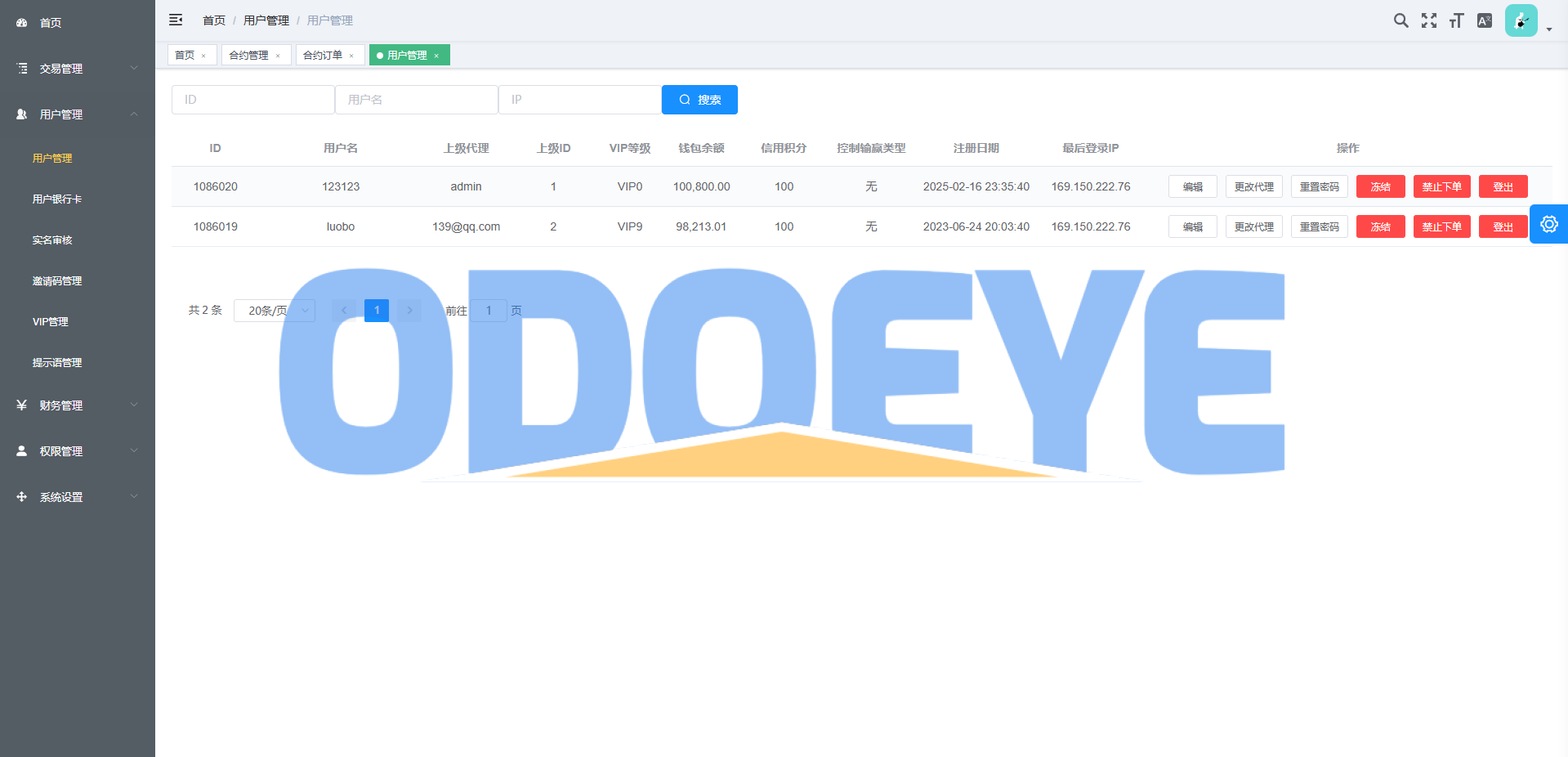The height and width of the screenshot is (757, 1568).
Task: Toggle fullscreen mode icon
Action: coord(1428,20)
